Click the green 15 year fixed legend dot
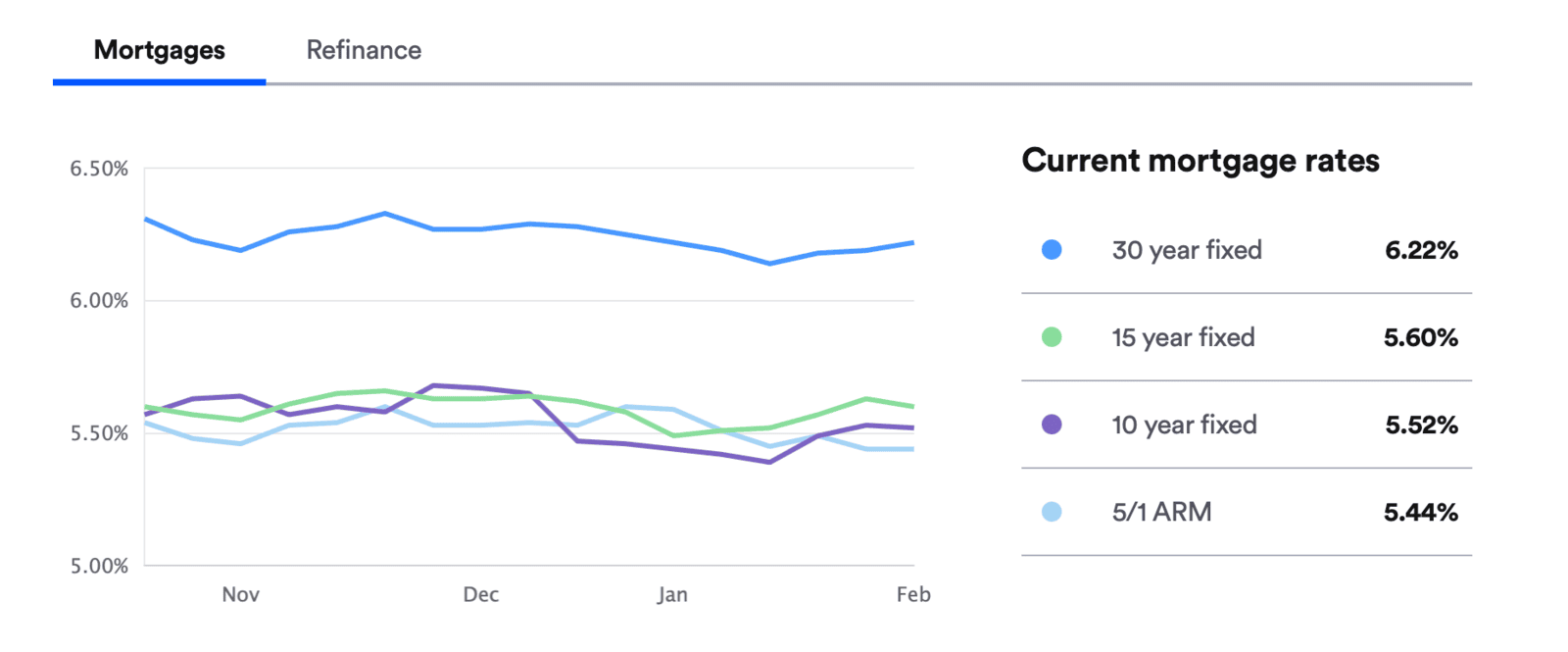Viewport: 1568px width, 652px height. [x=1052, y=337]
